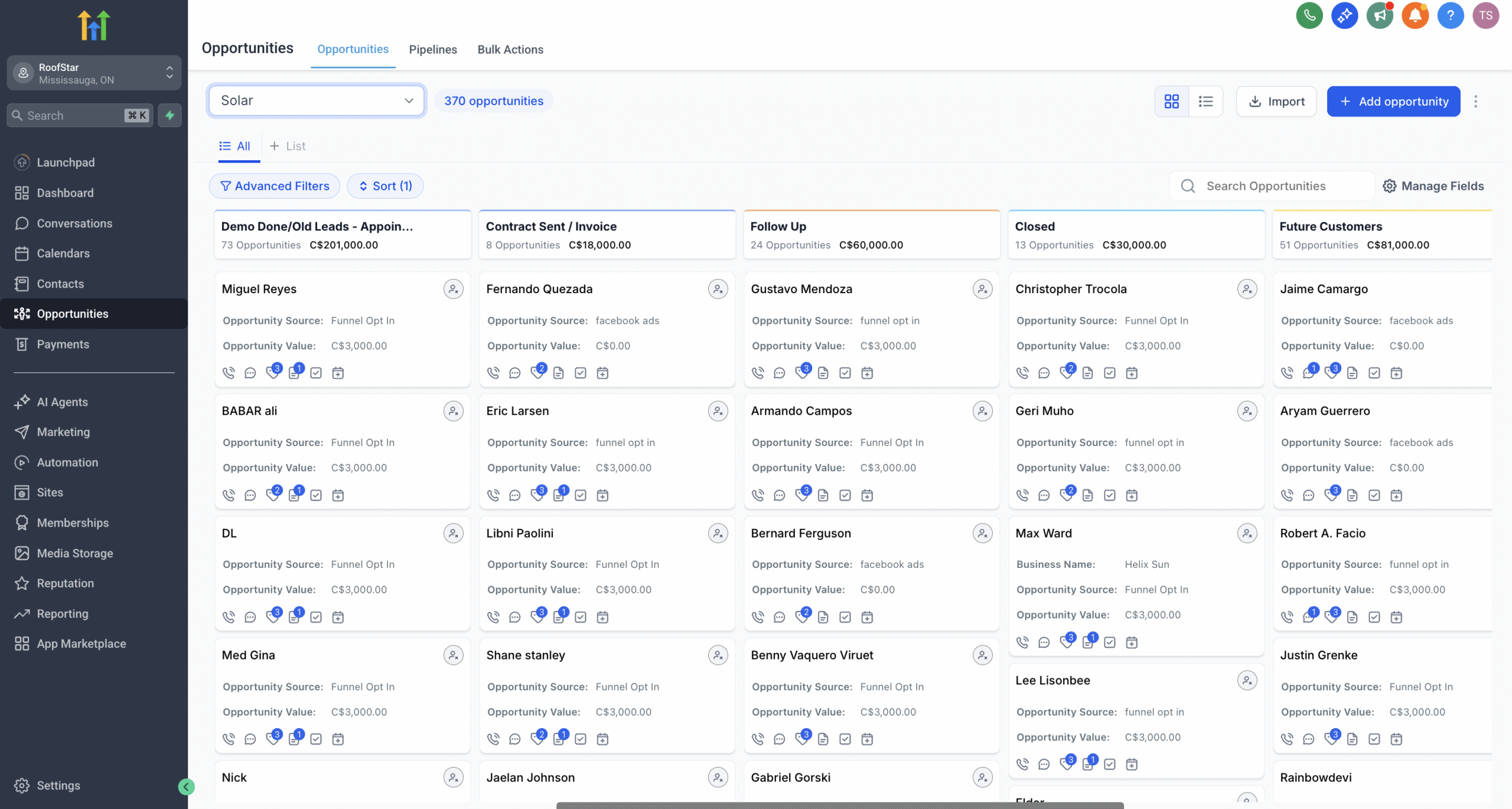This screenshot has width=1512, height=809.
Task: Click the lightning quick actions icon
Action: click(x=170, y=115)
